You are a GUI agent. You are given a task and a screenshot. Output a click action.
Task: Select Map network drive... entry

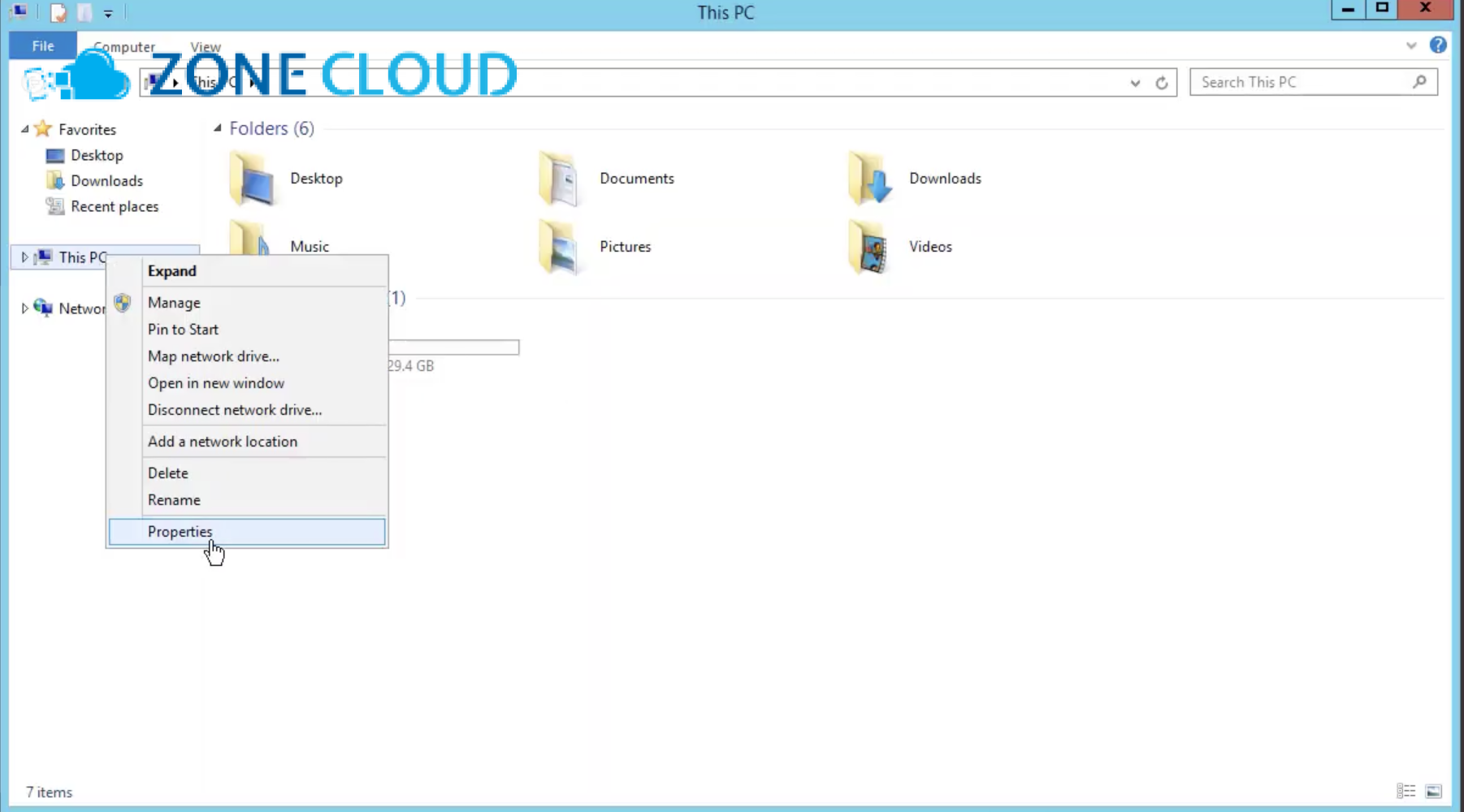247,356
